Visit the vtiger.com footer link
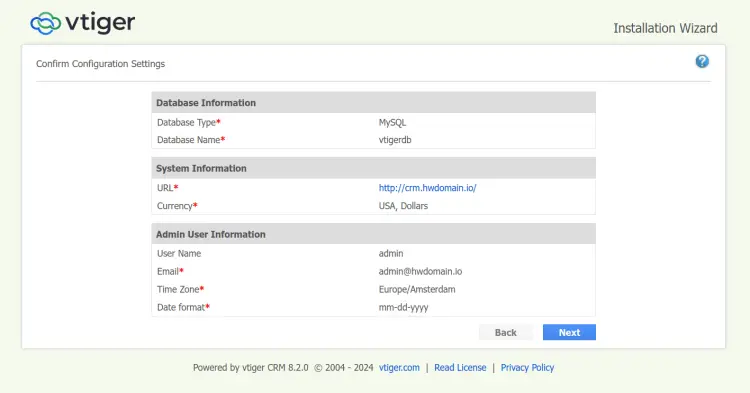 [x=399, y=368]
